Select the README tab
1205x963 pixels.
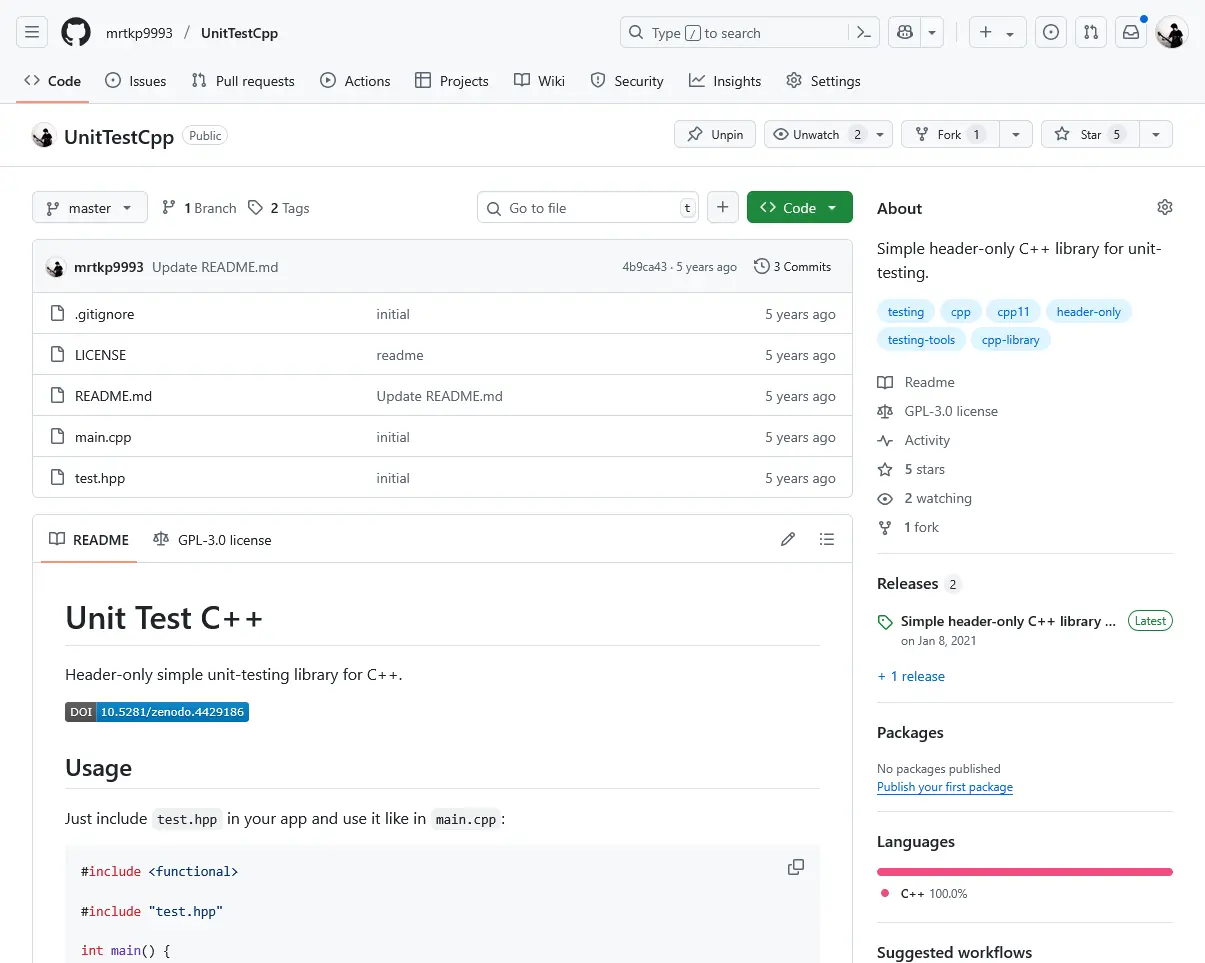[89, 540]
